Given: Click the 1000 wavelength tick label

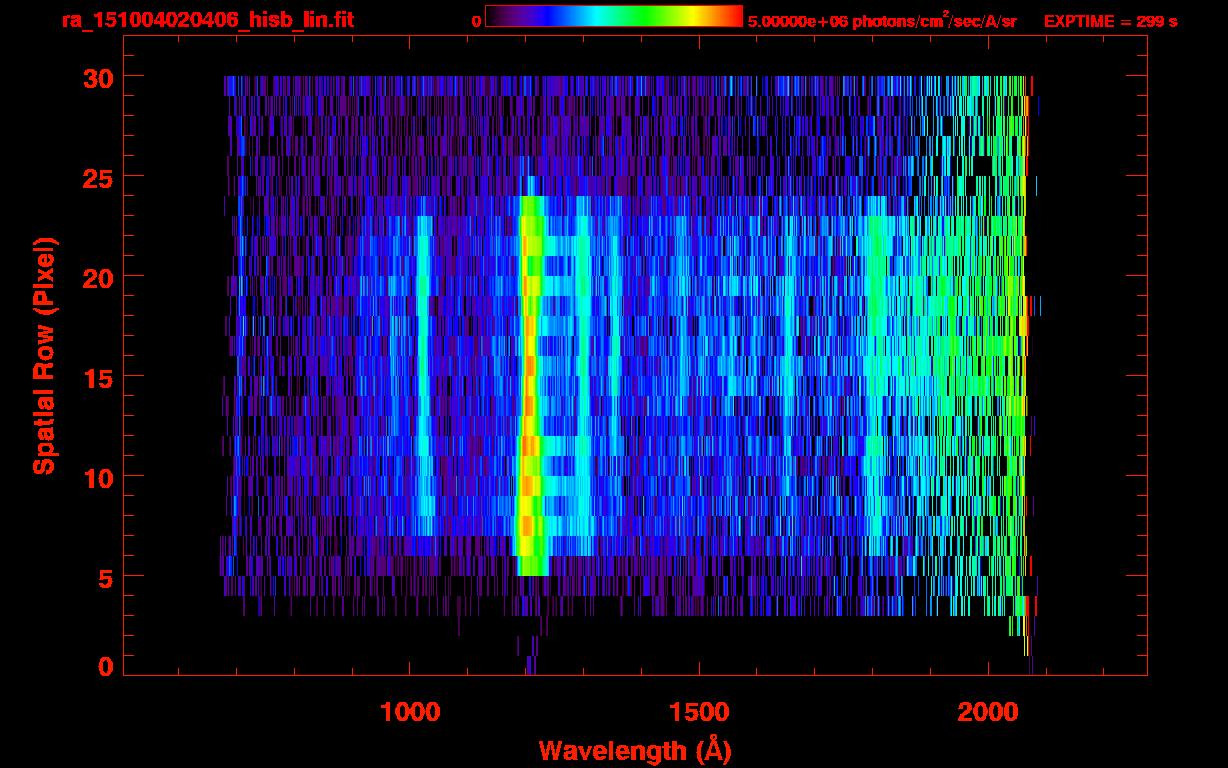Looking at the screenshot, I should pyautogui.click(x=409, y=712).
